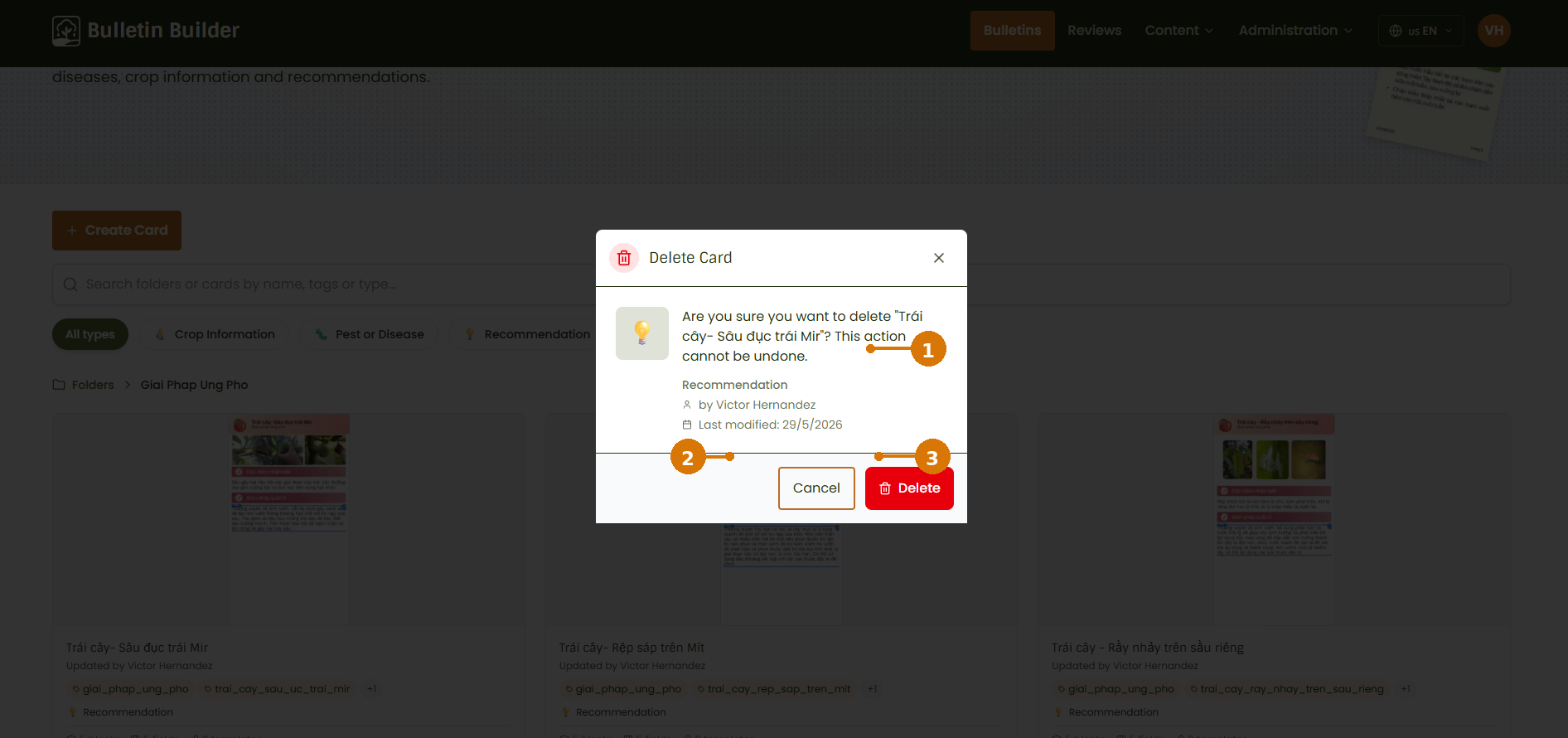Image resolution: width=1568 pixels, height=738 pixels.
Task: Expand +1 tags on Sâu đục trái Mir card
Action: (x=372, y=689)
